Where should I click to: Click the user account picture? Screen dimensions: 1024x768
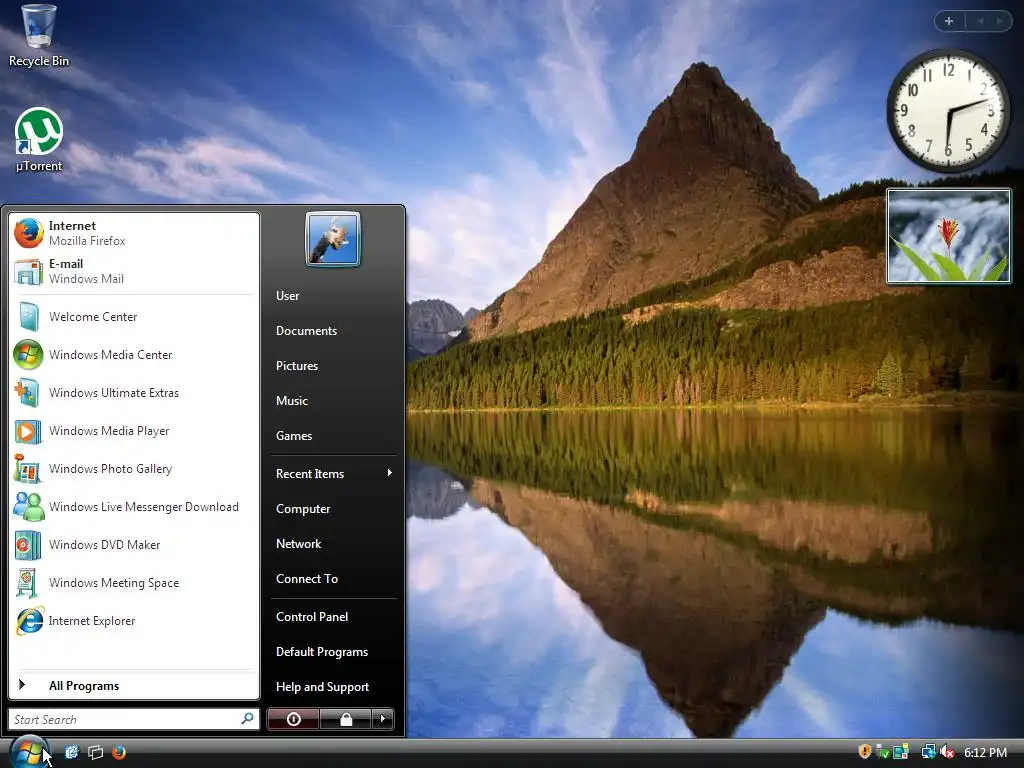pos(332,239)
